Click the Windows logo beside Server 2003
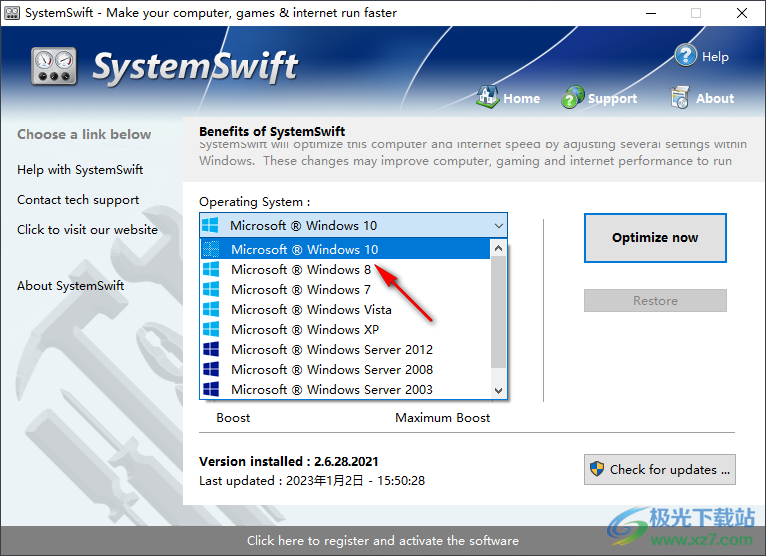 point(211,389)
